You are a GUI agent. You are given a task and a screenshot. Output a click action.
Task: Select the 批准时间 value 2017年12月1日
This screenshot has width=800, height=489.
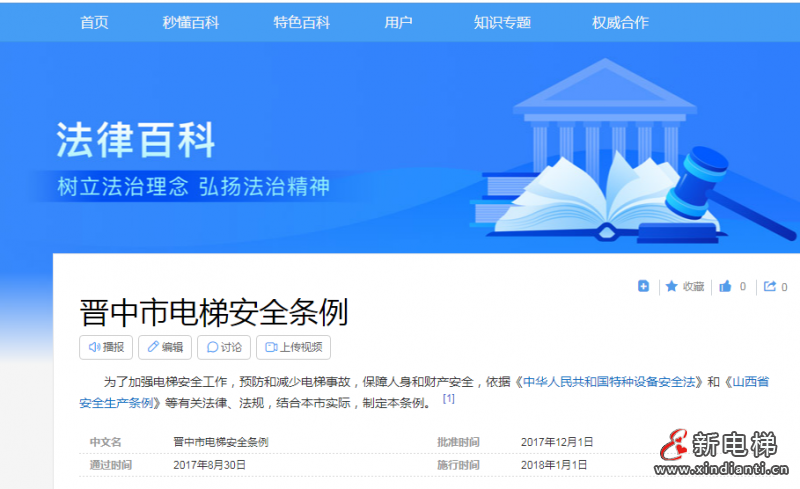557,442
